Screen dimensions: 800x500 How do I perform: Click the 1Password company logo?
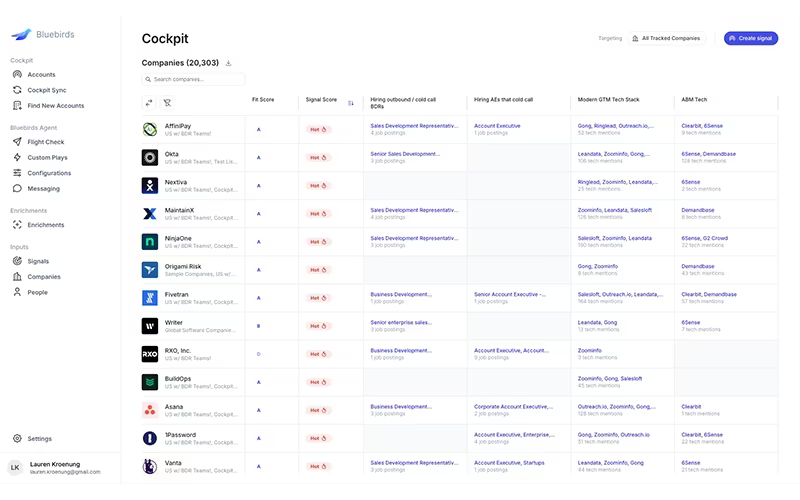[149, 438]
